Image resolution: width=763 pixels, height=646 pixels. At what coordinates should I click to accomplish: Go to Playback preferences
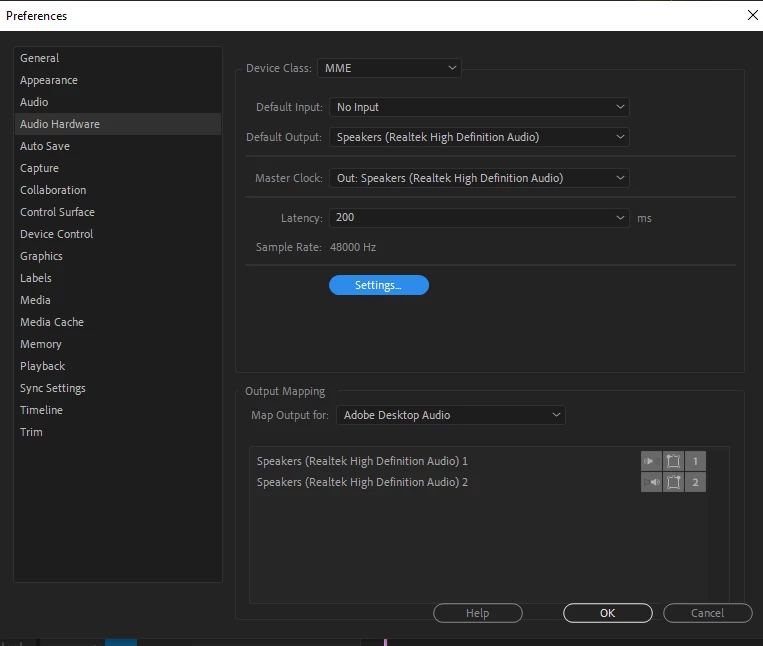118,366
